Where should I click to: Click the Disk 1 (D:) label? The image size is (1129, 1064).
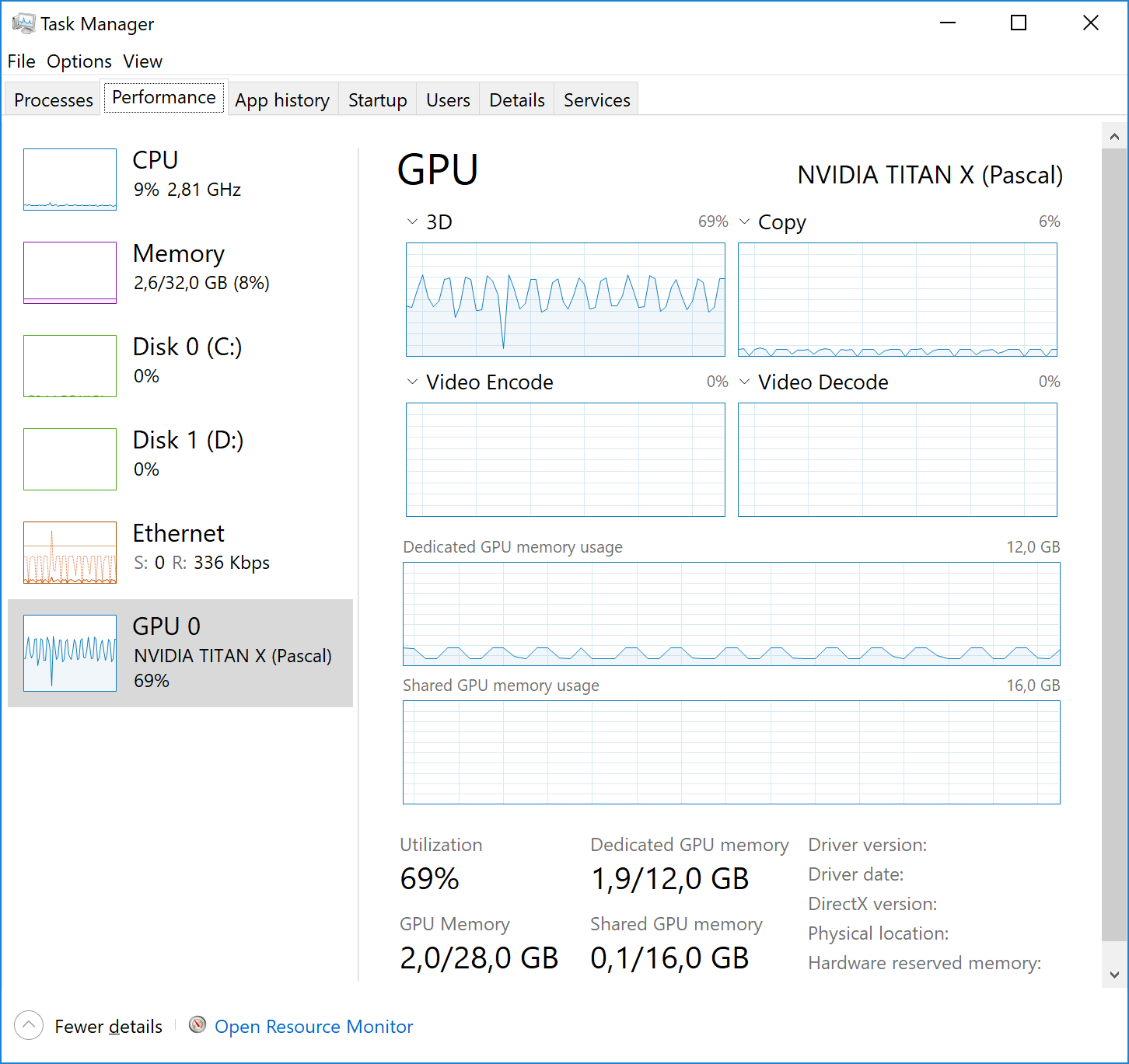[188, 440]
